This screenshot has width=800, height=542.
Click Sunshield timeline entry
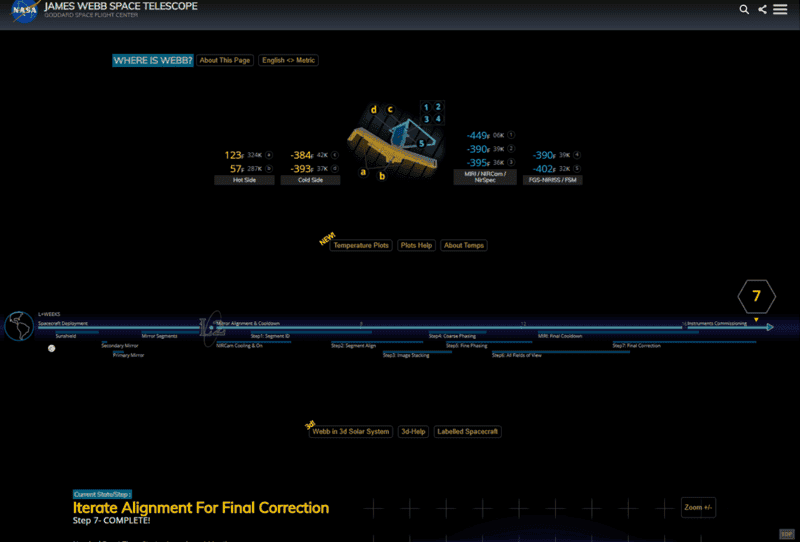[x=66, y=336]
